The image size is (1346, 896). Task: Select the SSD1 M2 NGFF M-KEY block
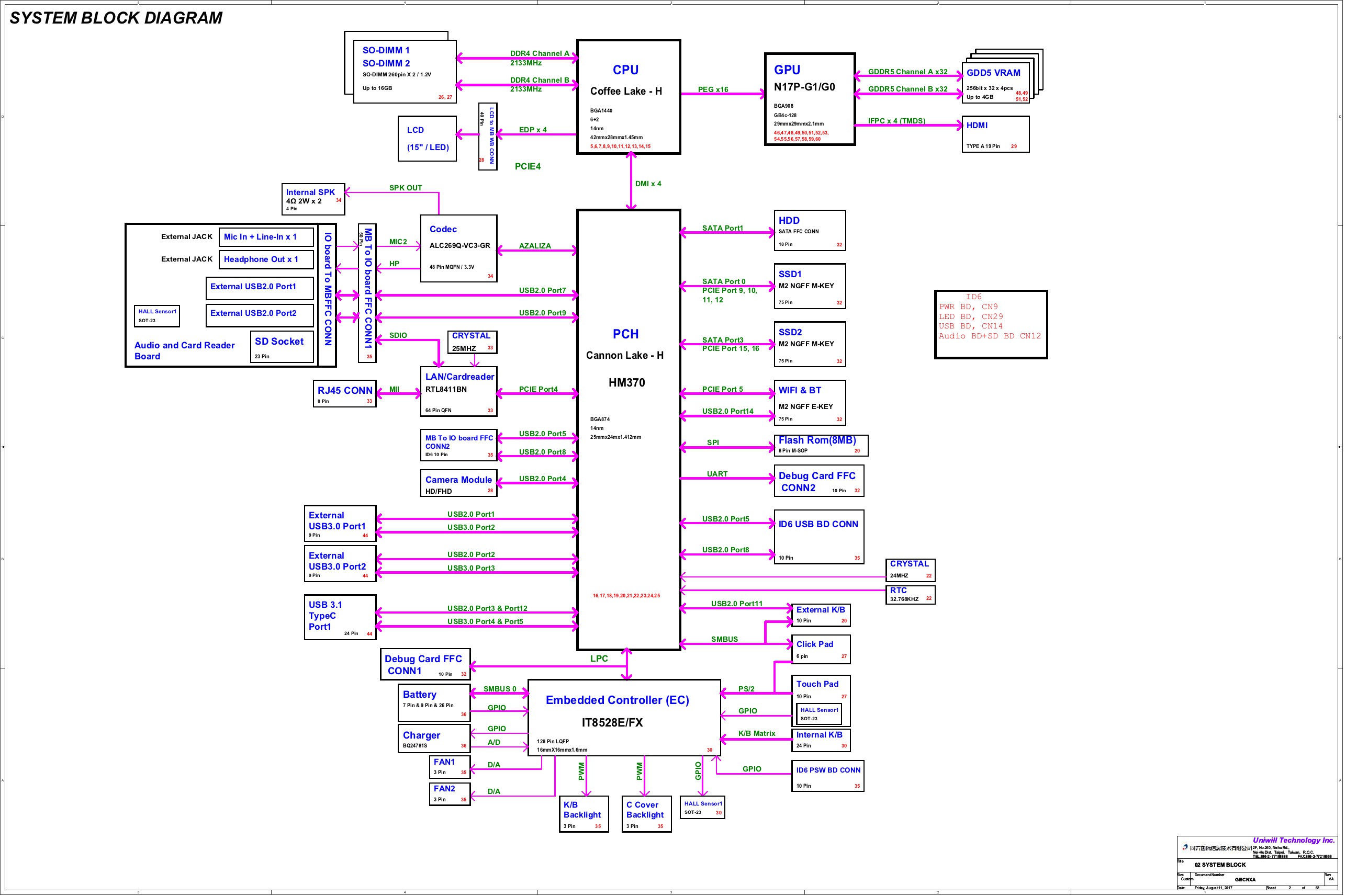pos(809,286)
